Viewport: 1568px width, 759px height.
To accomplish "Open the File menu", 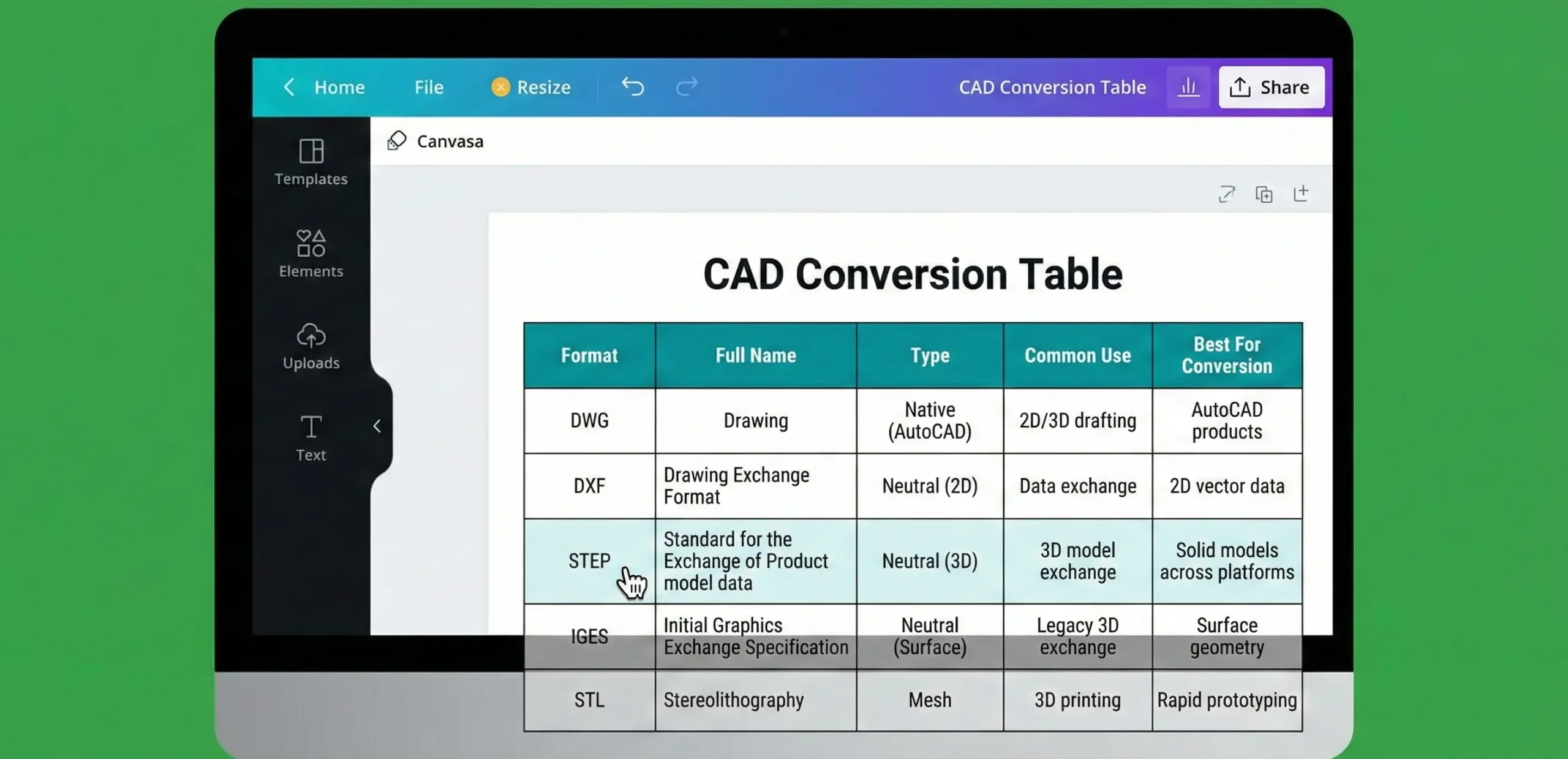I will pyautogui.click(x=428, y=86).
